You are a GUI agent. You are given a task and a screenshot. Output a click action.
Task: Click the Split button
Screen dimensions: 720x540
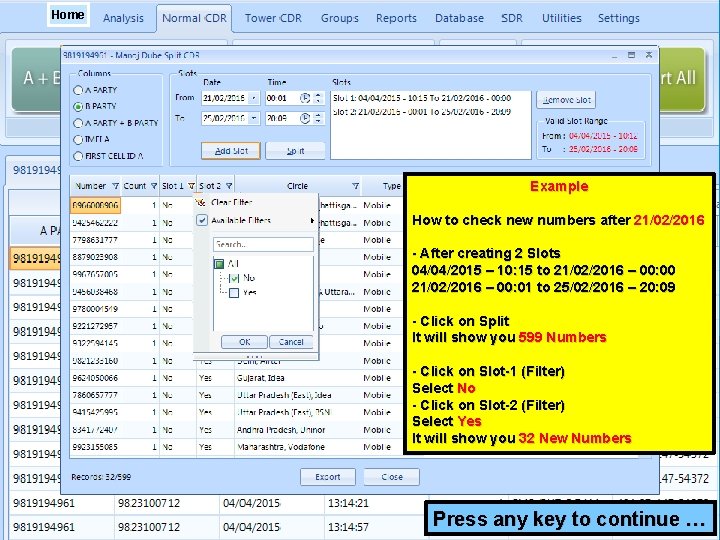point(295,151)
